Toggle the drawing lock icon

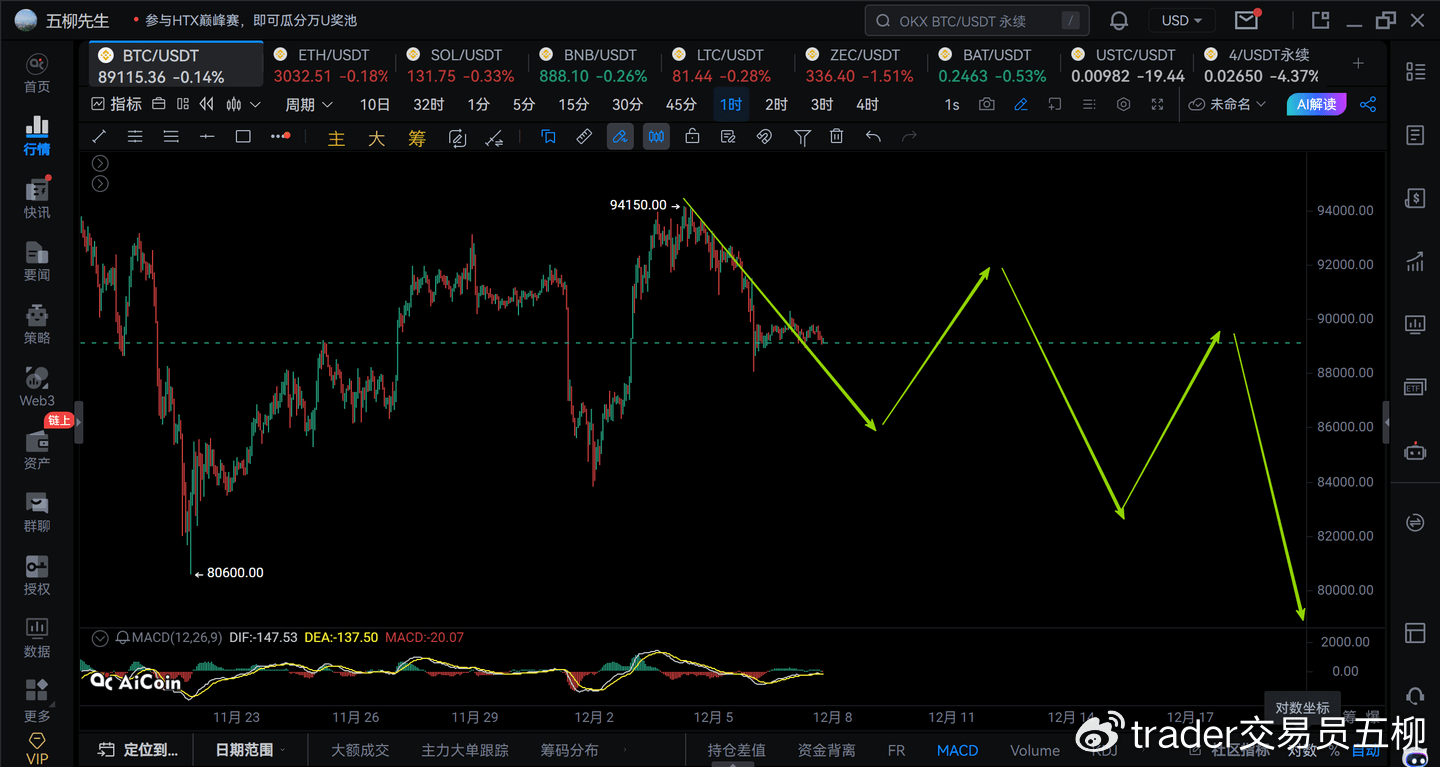tap(692, 137)
